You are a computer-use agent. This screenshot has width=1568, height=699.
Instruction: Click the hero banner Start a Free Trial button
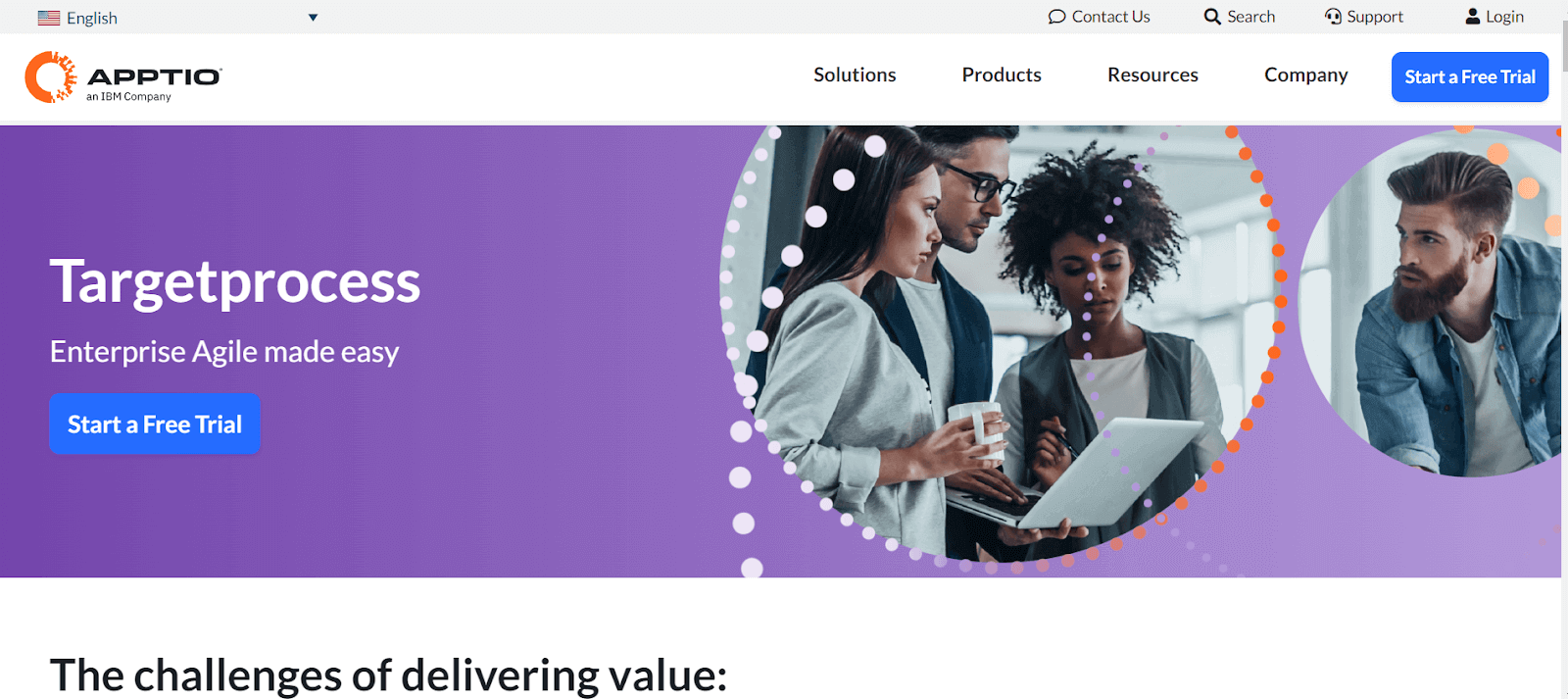(x=155, y=424)
